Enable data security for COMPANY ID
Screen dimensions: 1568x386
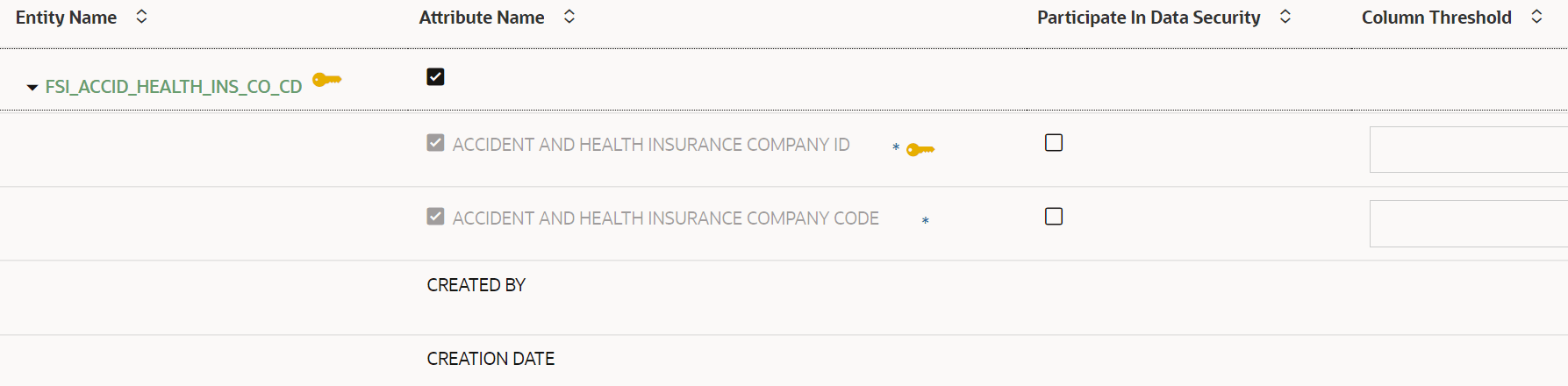(1054, 143)
